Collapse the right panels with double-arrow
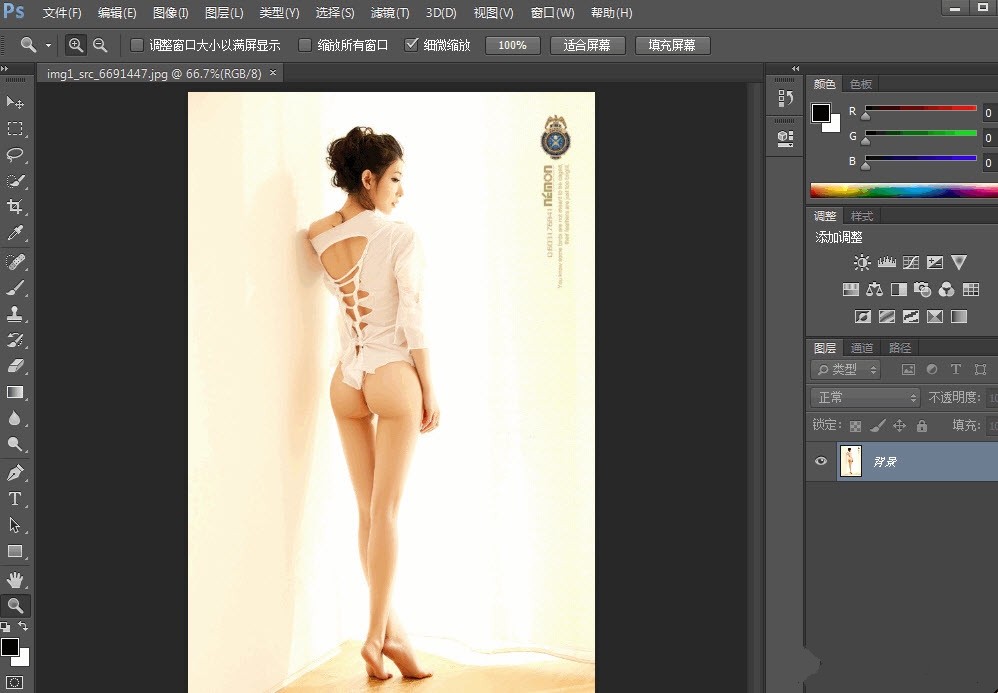 [795, 68]
